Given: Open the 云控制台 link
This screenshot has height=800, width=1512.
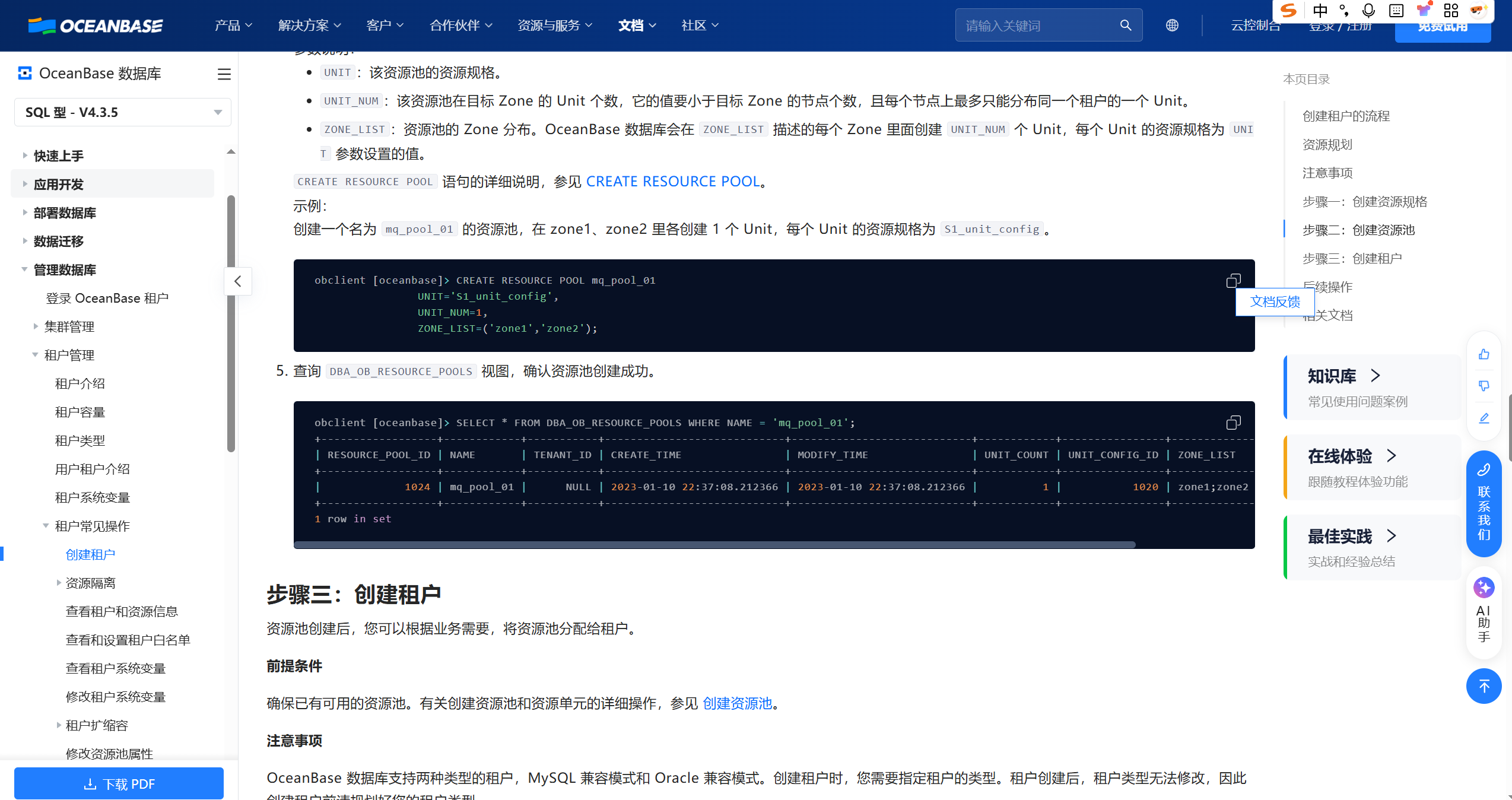Looking at the screenshot, I should click(1255, 26).
